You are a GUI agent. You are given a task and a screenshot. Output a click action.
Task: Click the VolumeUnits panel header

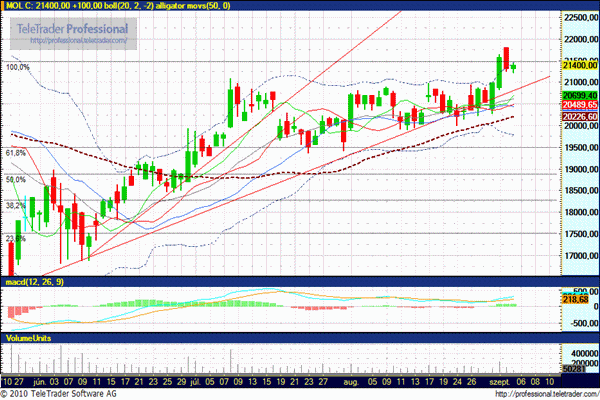pos(30,338)
